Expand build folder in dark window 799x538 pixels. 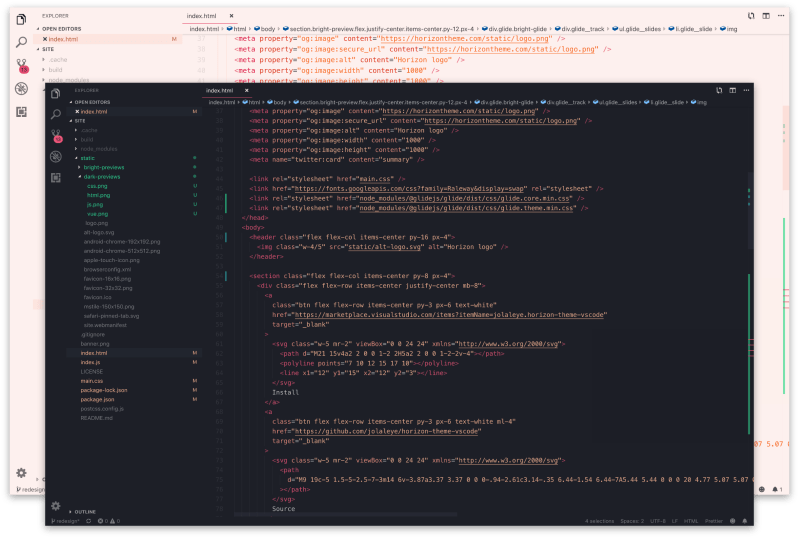click(x=84, y=139)
